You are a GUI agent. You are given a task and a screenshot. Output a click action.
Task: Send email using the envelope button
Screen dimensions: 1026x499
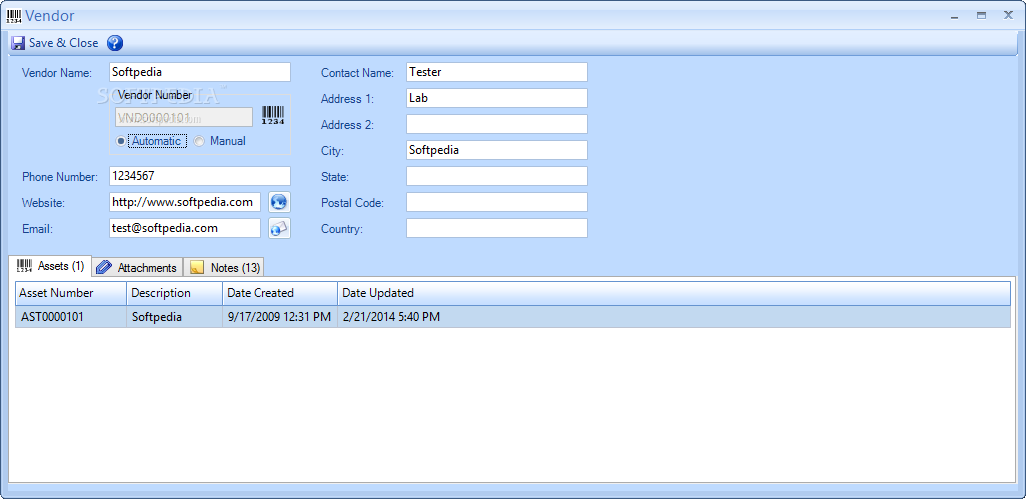point(279,228)
